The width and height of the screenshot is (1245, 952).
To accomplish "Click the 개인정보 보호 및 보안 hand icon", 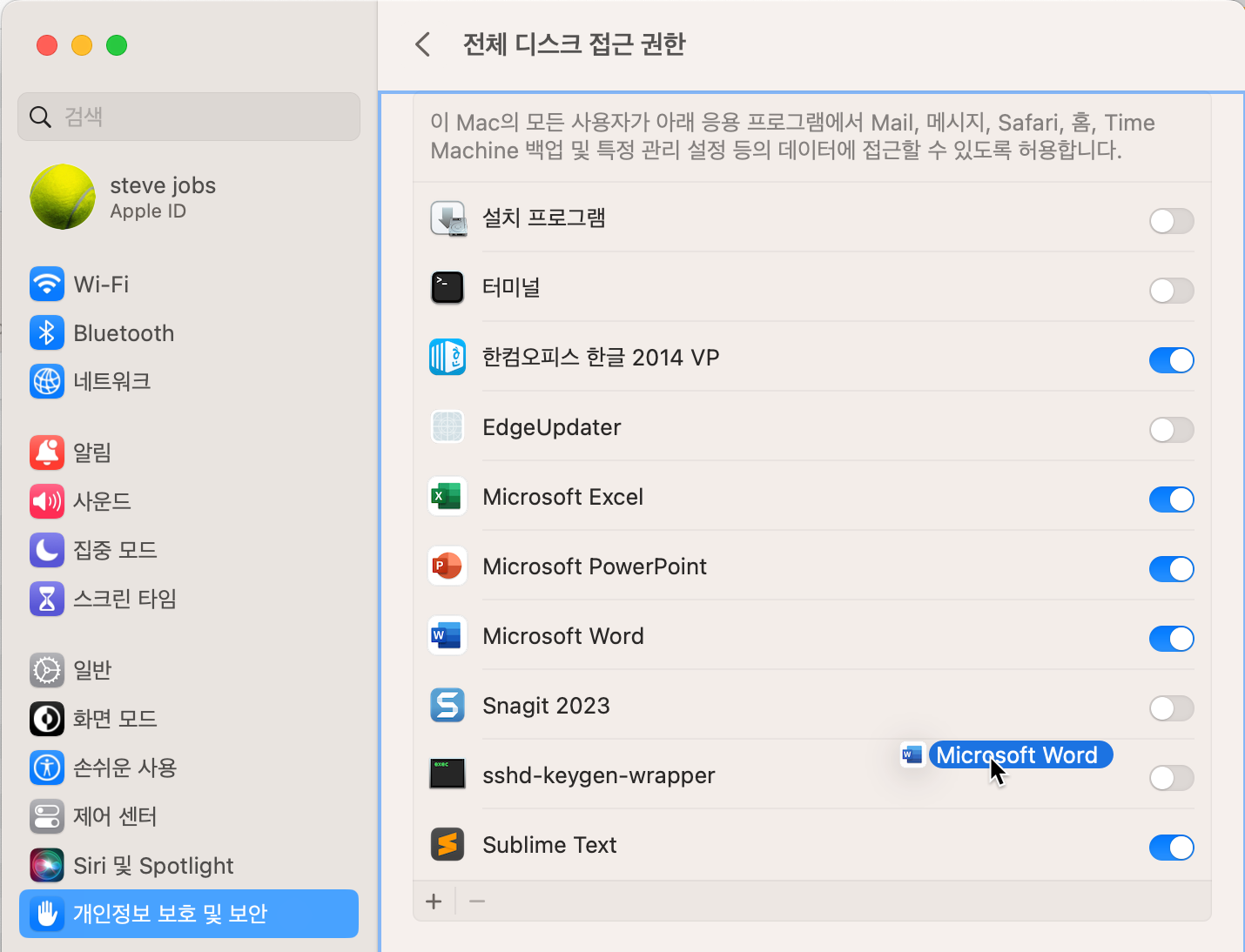I will [x=47, y=914].
